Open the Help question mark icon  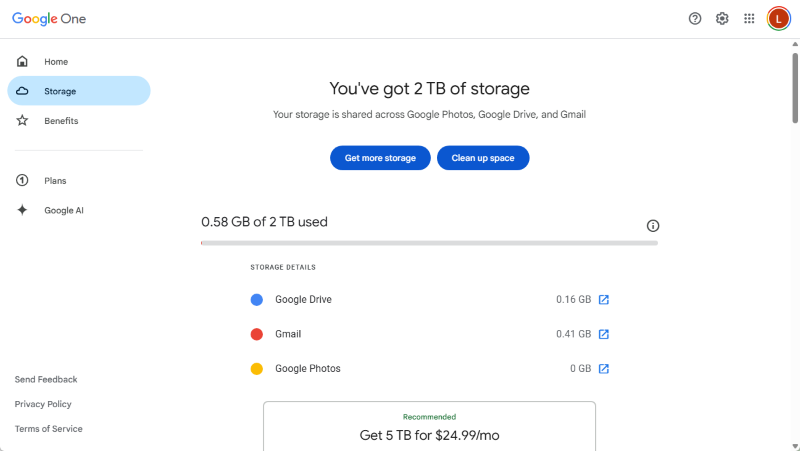pyautogui.click(x=695, y=19)
